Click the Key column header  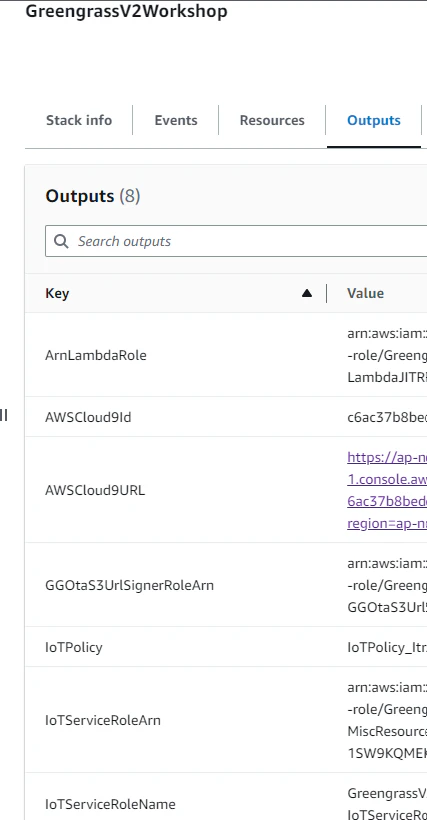57,293
